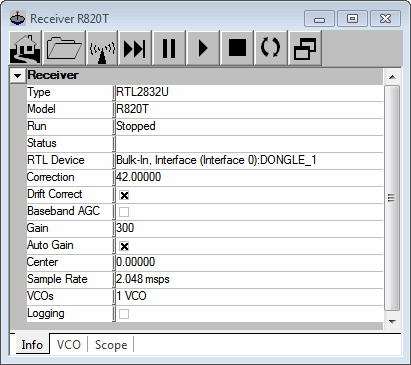The height and width of the screenshot is (365, 411).
Task: Select the VCOs value 1 VCO
Action: 249,296
